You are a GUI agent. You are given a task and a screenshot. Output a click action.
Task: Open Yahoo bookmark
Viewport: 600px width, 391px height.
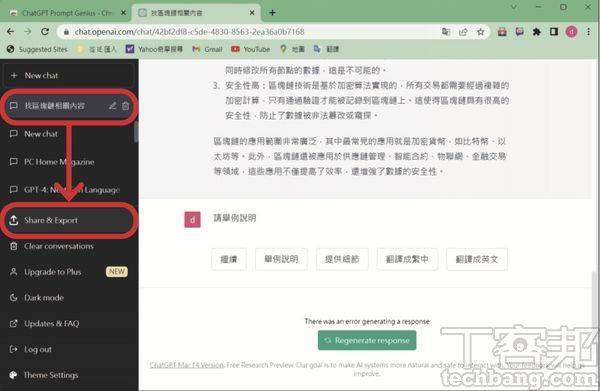pos(155,49)
